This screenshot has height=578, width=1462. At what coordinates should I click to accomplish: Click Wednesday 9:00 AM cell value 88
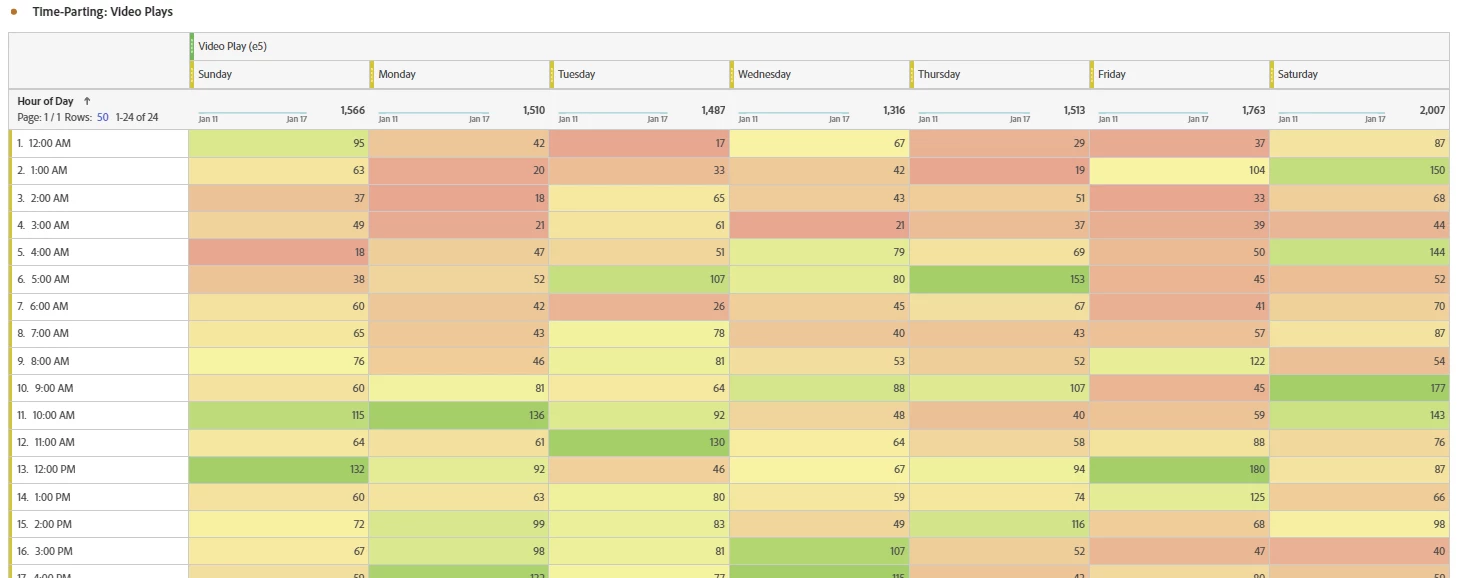[819, 388]
